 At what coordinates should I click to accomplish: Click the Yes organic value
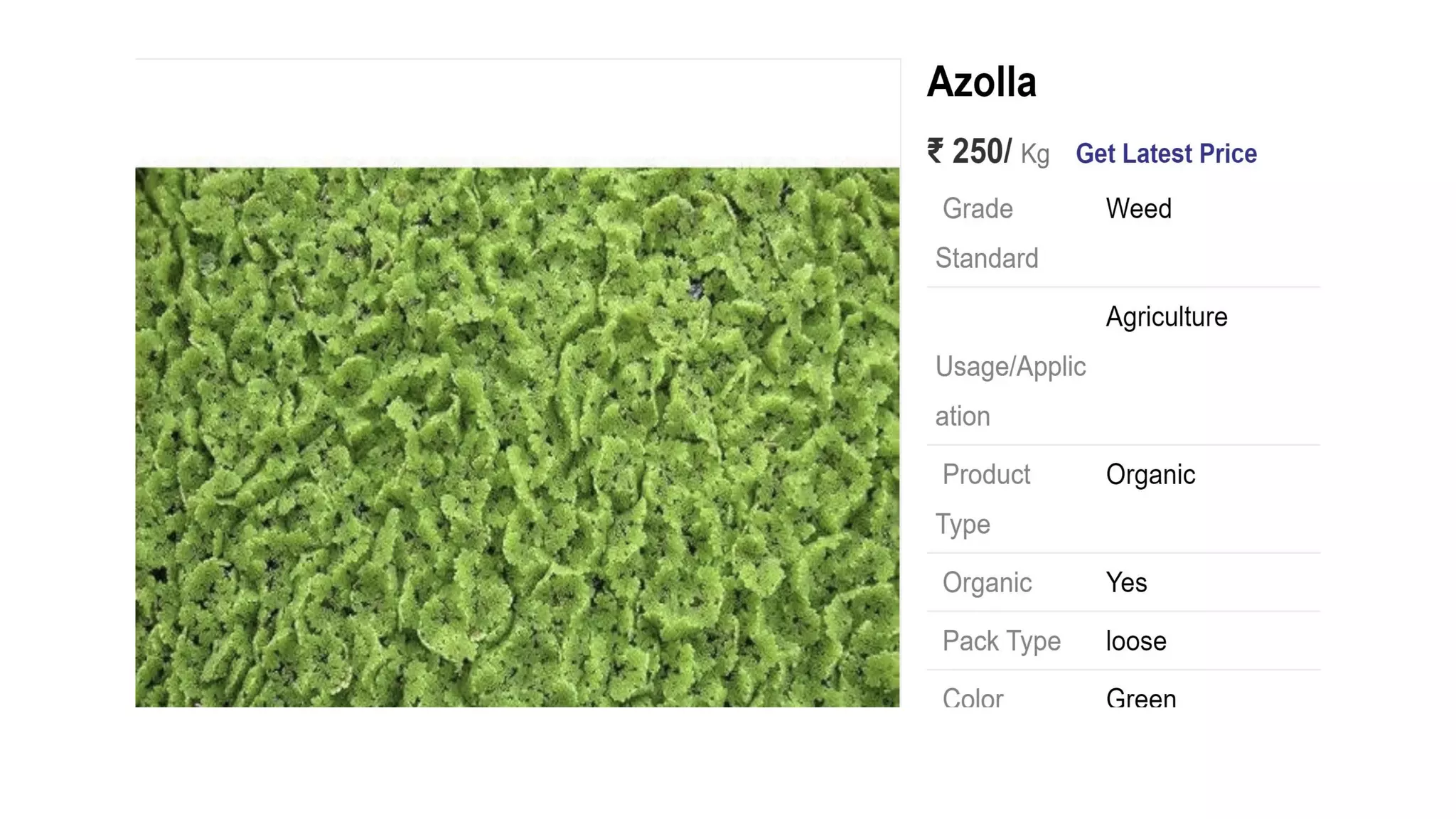[1126, 583]
